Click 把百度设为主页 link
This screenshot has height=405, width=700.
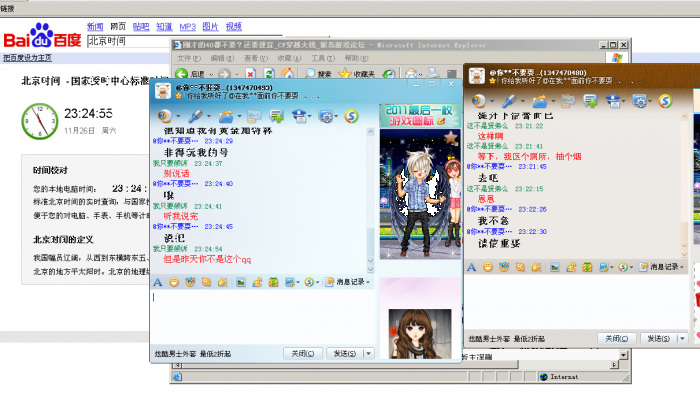coord(28,58)
